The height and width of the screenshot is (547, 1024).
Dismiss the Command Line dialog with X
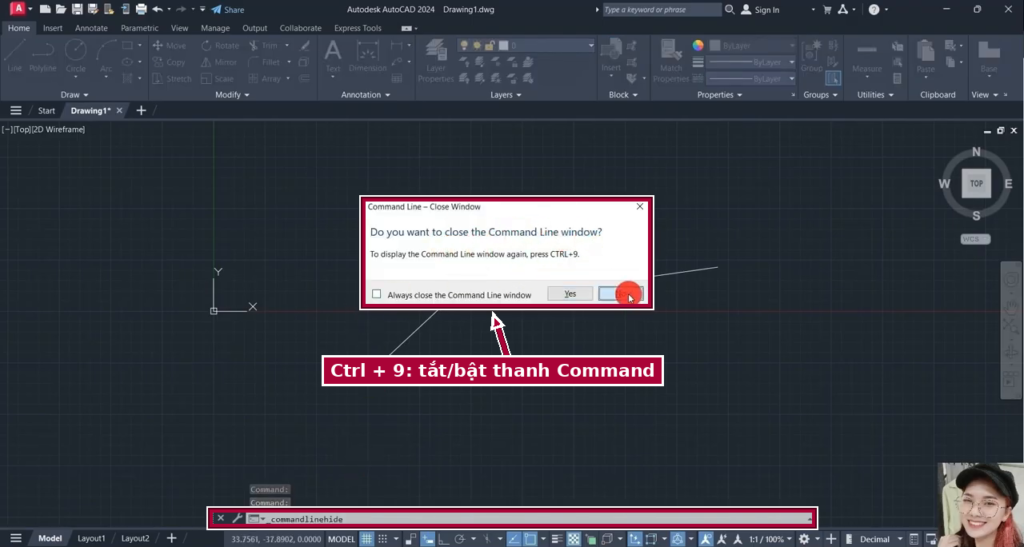coord(639,206)
